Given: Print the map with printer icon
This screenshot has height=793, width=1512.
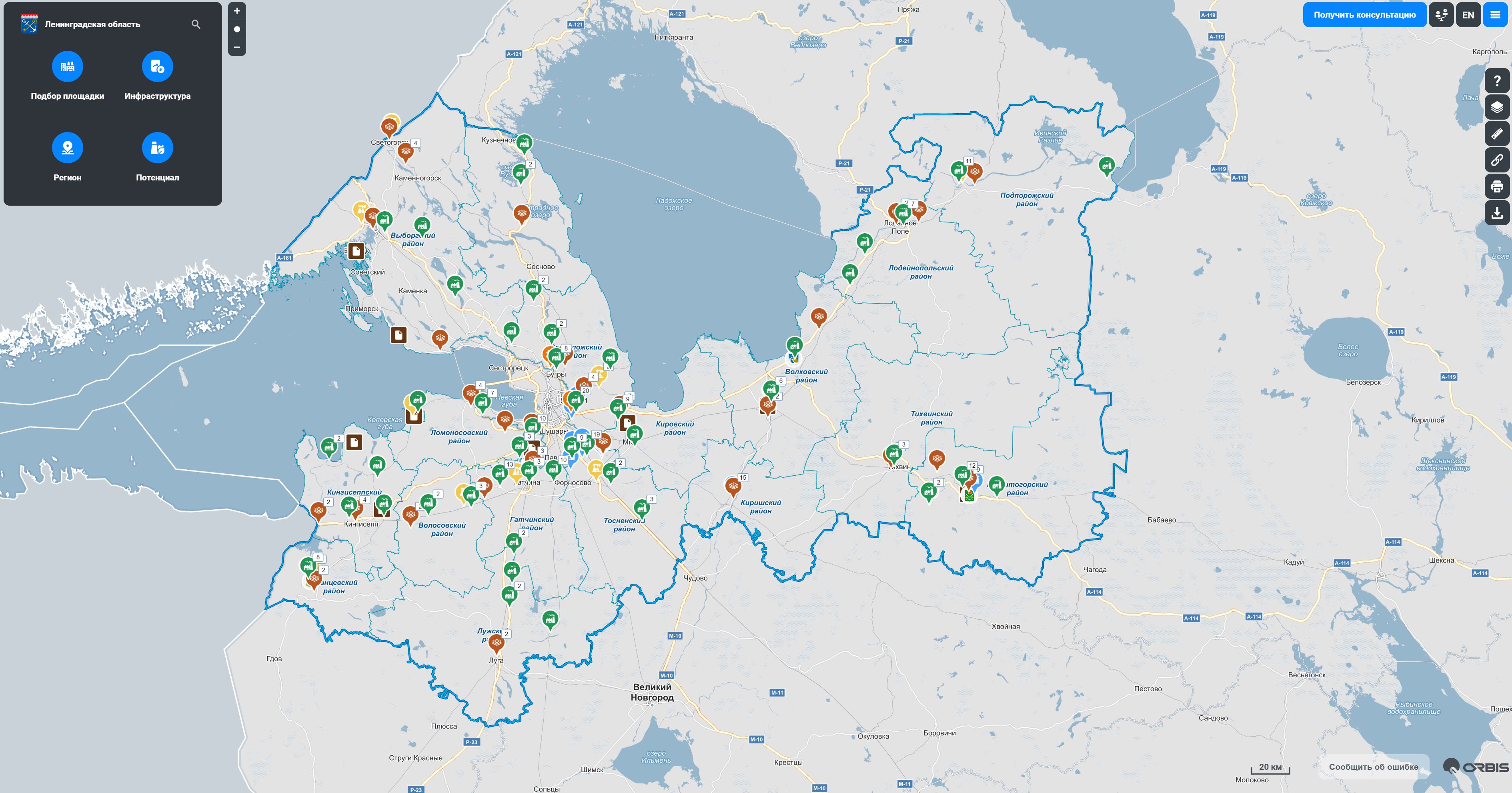Looking at the screenshot, I should coord(1497,186).
